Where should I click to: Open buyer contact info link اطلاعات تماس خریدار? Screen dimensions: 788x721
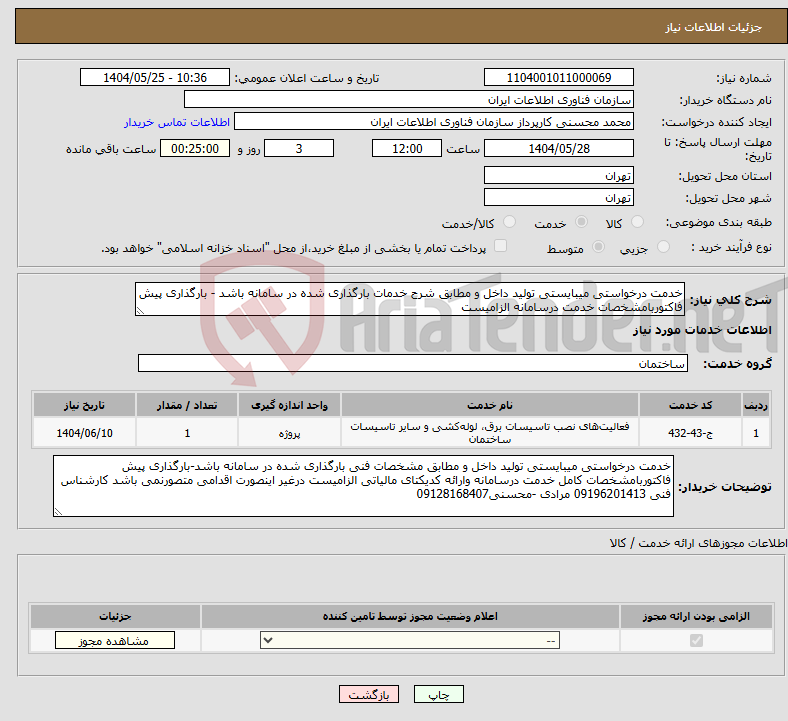coord(177,122)
